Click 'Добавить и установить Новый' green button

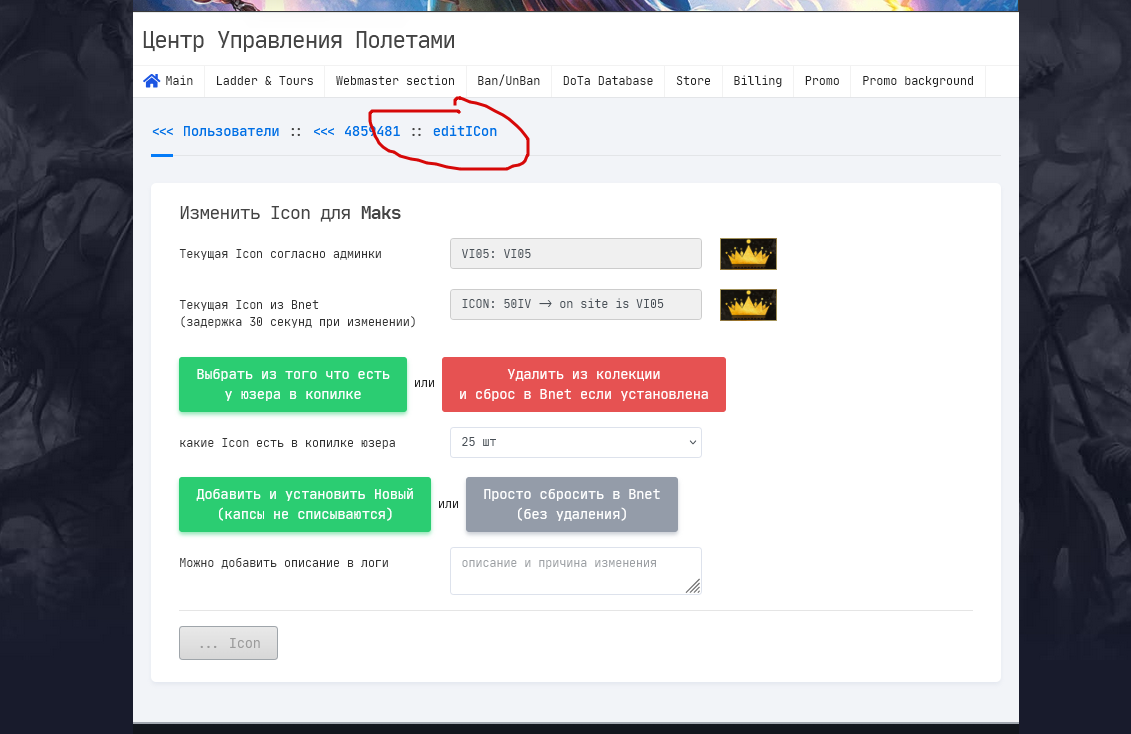point(305,504)
